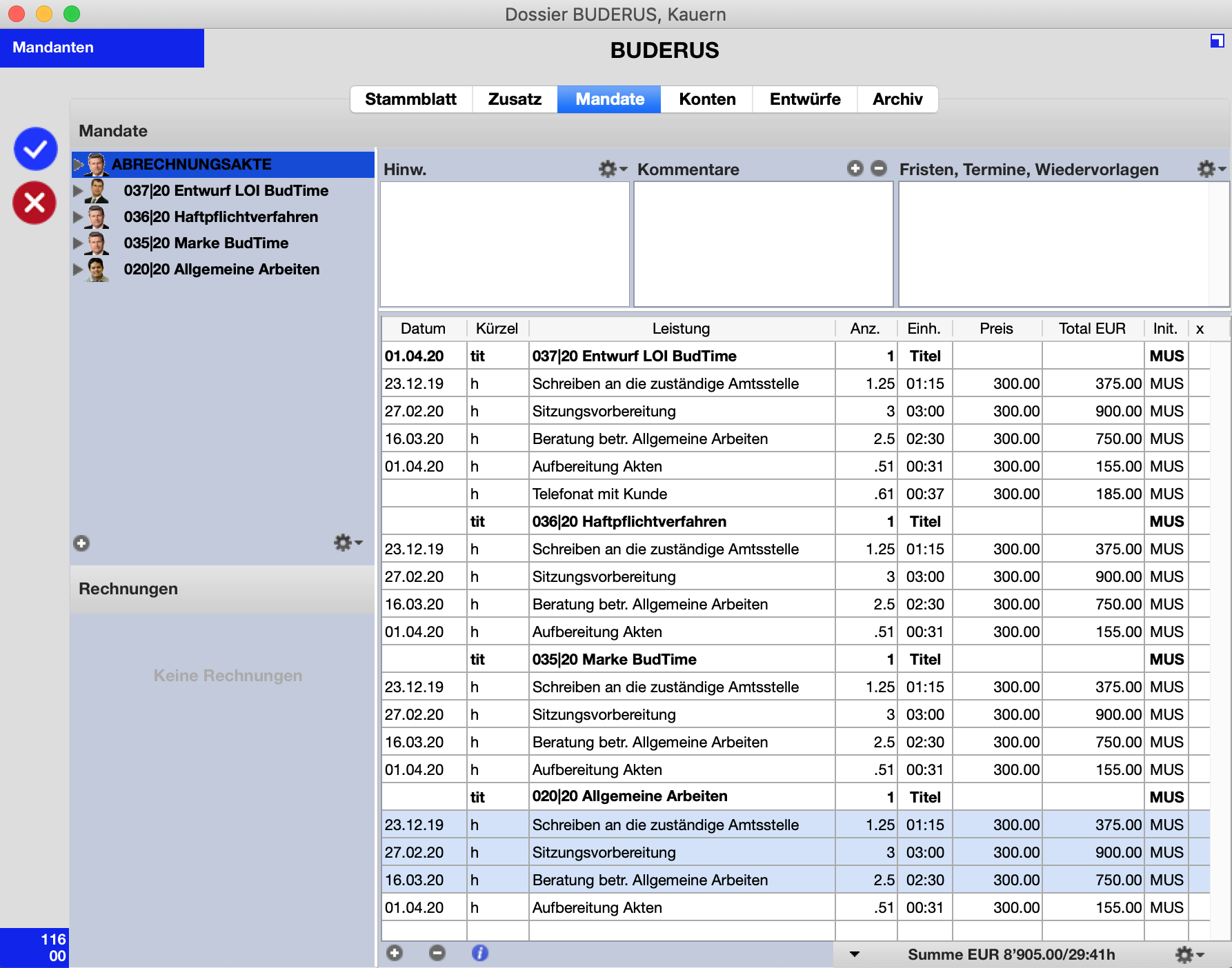The height and width of the screenshot is (968, 1232).
Task: Click the blue window toggle icon top right
Action: (1218, 41)
